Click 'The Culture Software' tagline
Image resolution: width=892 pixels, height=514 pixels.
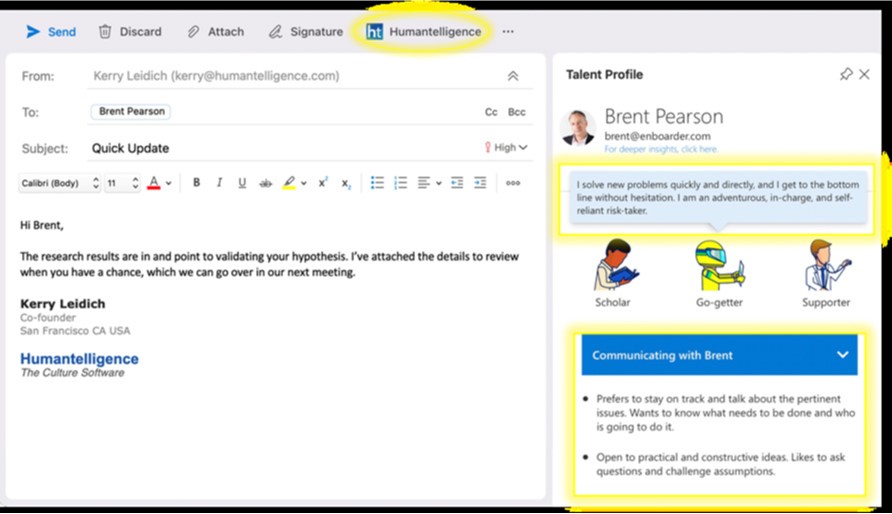[72, 373]
